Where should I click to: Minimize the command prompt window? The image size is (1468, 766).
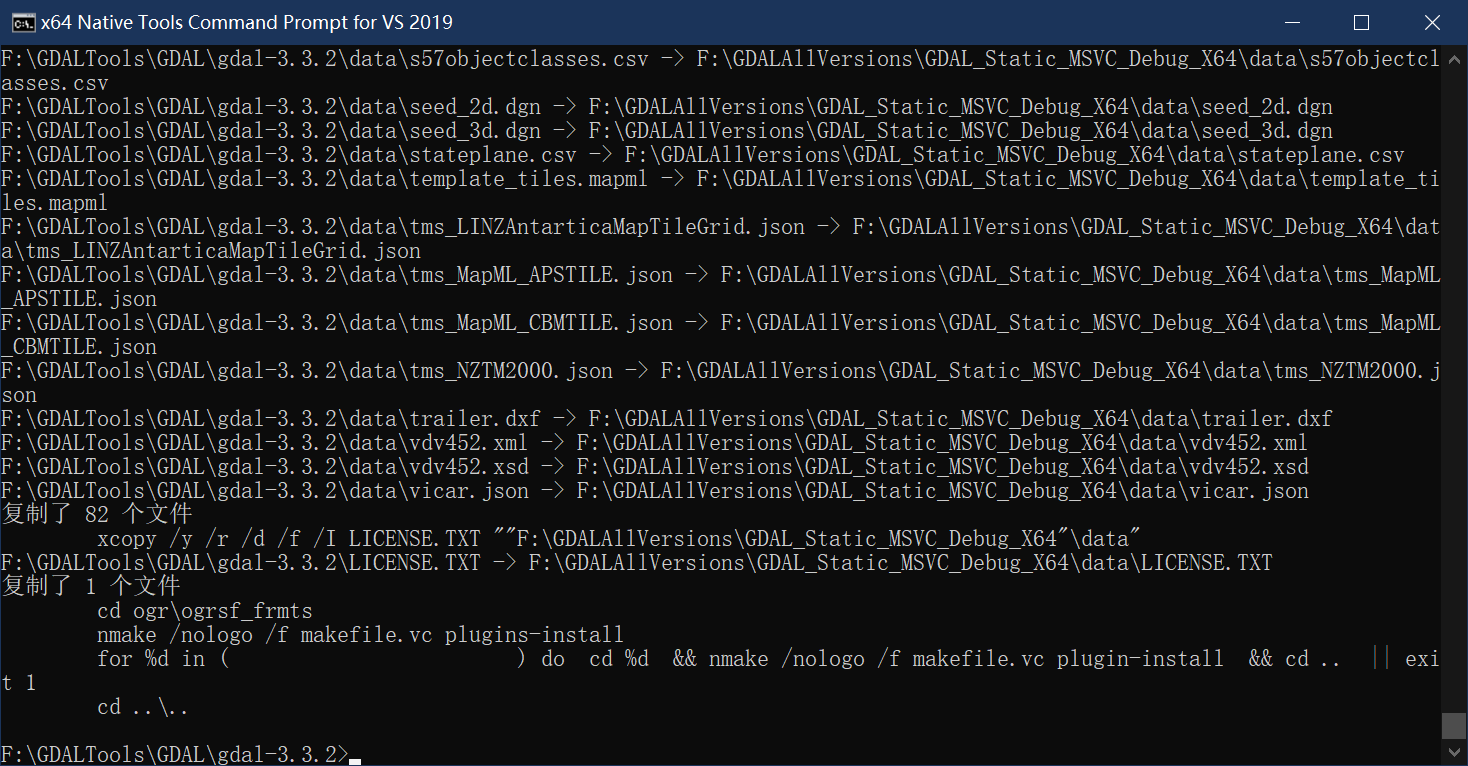(1294, 22)
